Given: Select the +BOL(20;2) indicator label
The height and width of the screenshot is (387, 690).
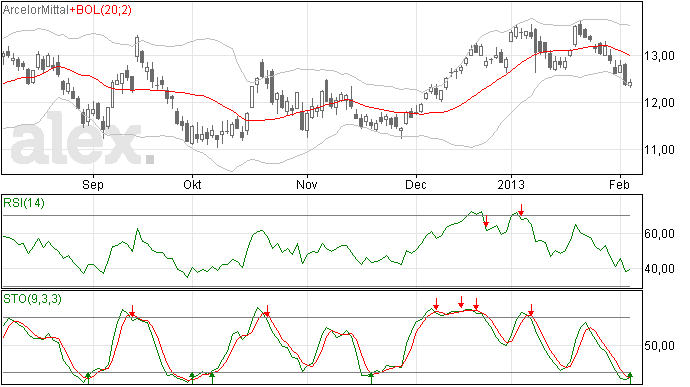Looking at the screenshot, I should pyautogui.click(x=100, y=10).
